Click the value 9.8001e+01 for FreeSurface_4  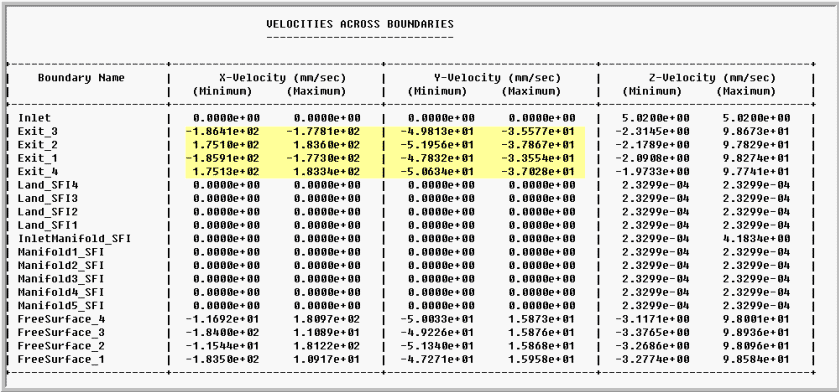(x=757, y=319)
